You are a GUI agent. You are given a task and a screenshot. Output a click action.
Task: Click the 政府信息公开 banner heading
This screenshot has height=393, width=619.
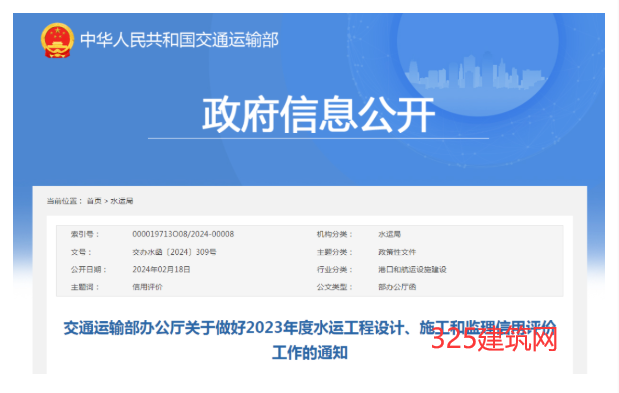pyautogui.click(x=318, y=115)
